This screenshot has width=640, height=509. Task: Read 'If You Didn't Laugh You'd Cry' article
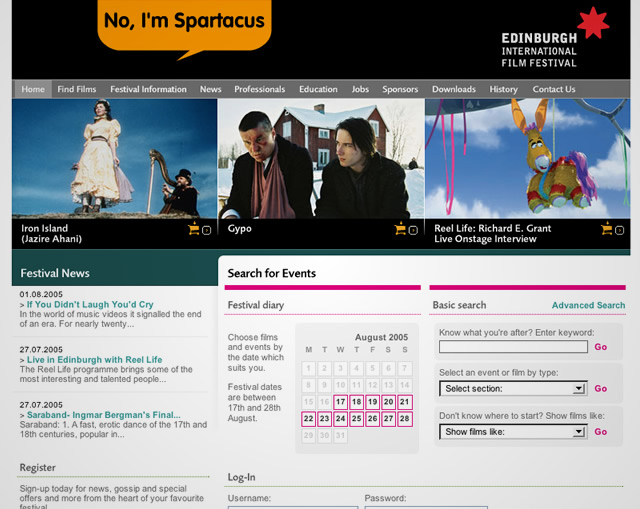click(x=90, y=305)
